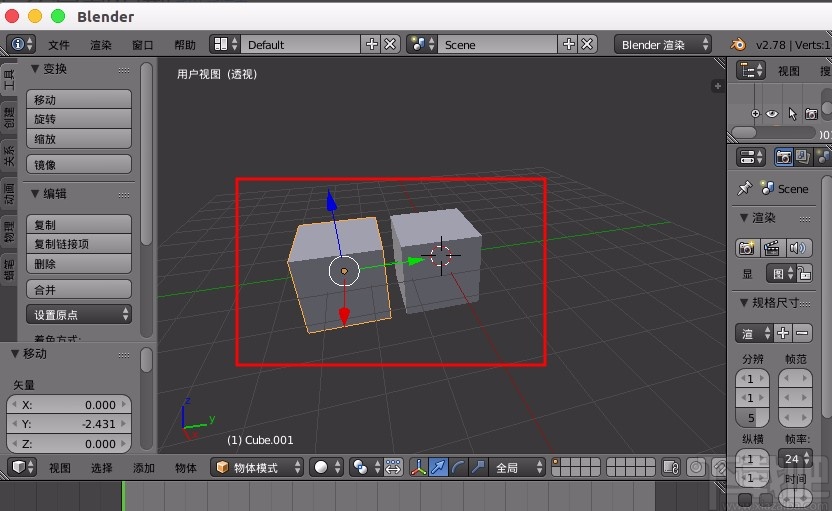Delete the current Scene with X
The image size is (832, 511).
(587, 45)
